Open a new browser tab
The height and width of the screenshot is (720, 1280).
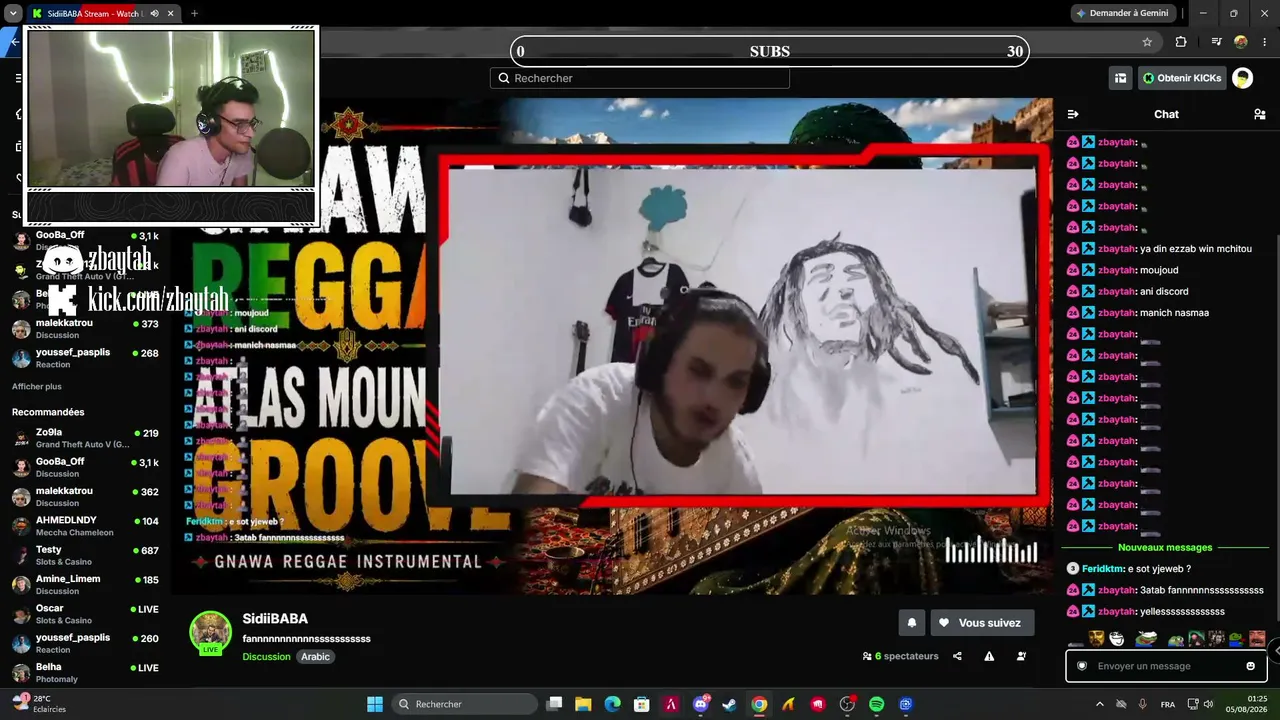tap(194, 14)
